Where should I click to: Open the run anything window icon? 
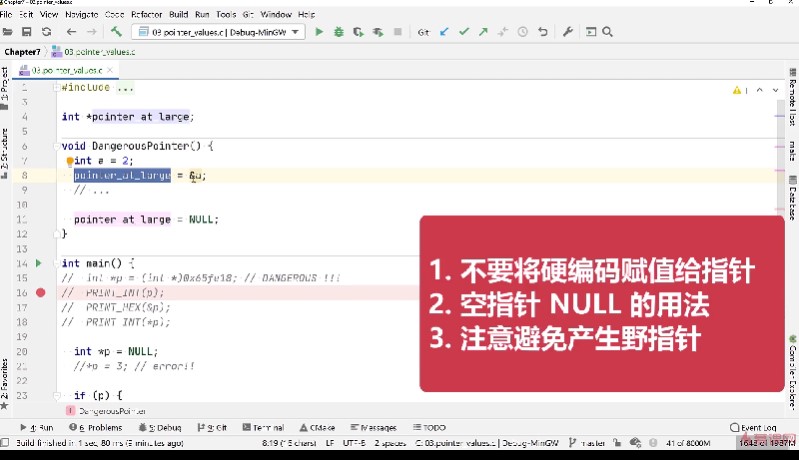(591, 32)
